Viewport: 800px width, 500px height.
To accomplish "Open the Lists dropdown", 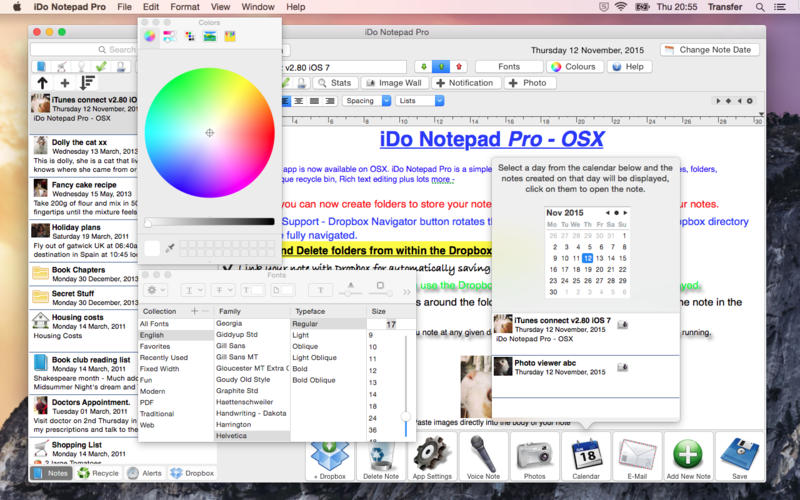I will point(421,101).
